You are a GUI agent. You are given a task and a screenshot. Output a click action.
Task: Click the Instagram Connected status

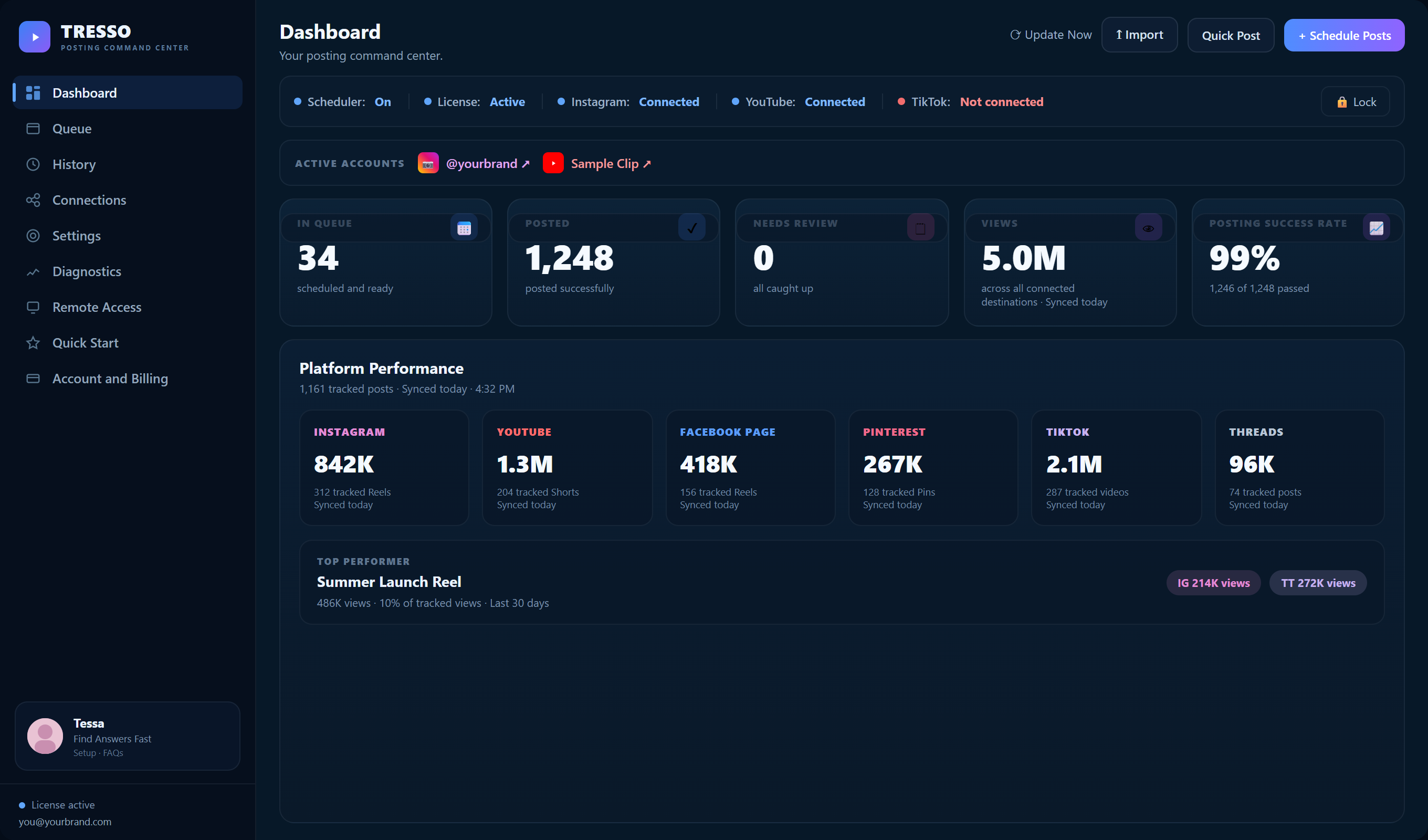[x=628, y=102]
